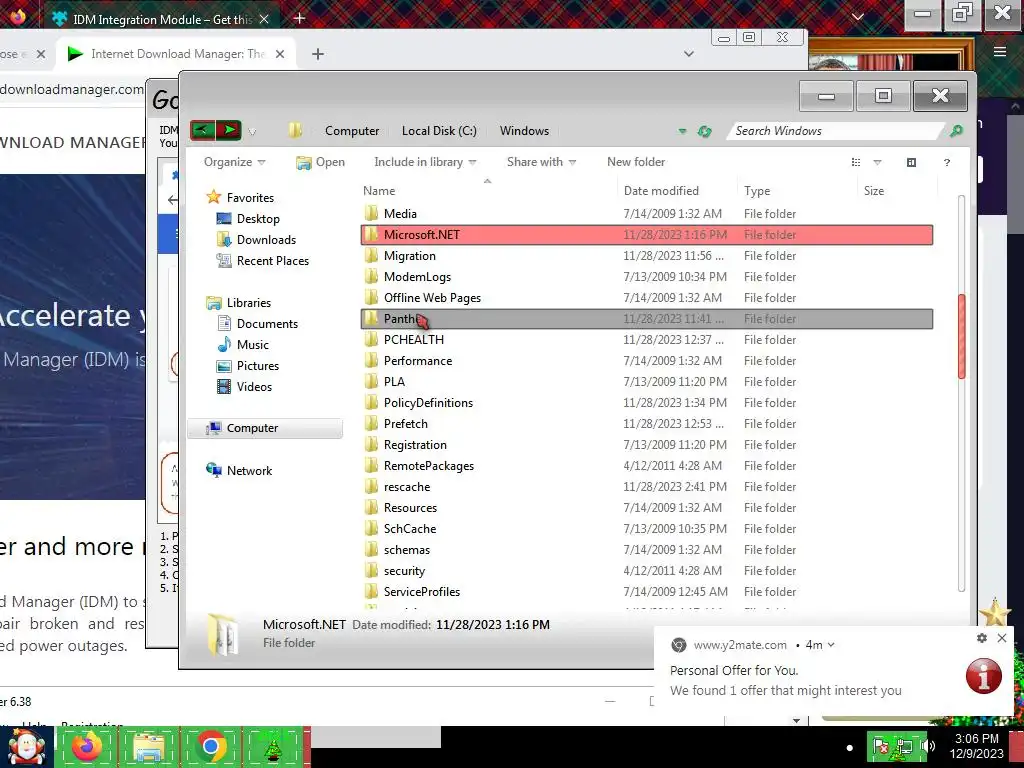Select the Prefetch folder icon
Viewport: 1024px width, 768px height.
point(371,424)
